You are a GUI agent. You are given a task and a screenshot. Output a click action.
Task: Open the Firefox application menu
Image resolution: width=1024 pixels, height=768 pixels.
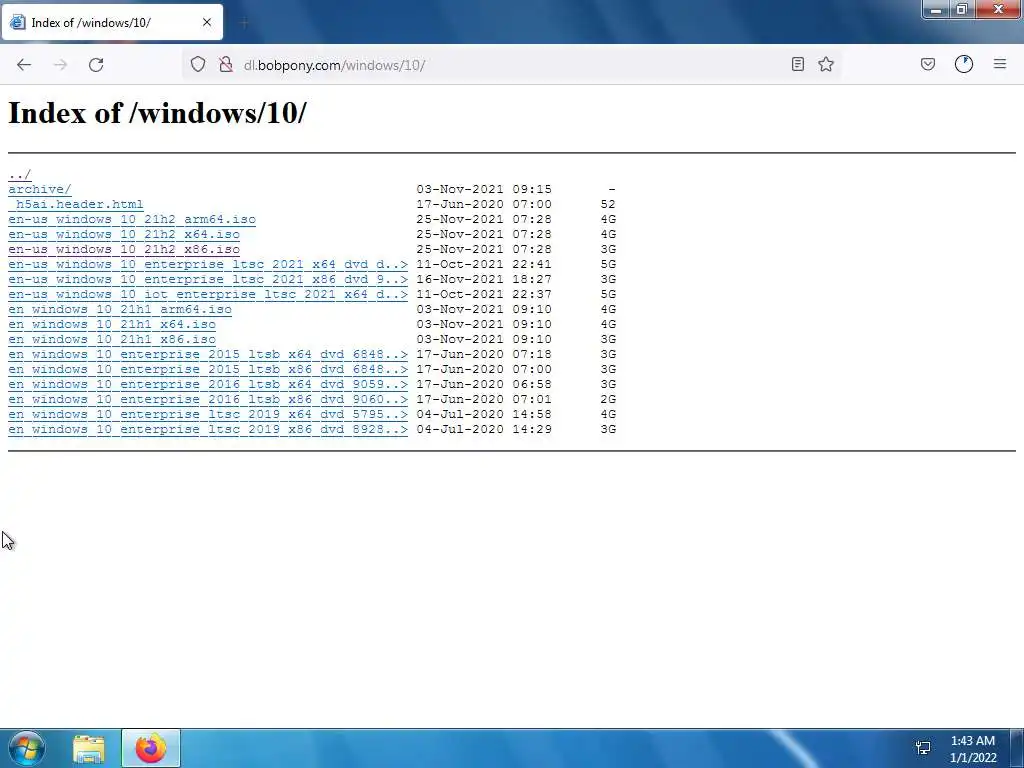pos(1000,64)
